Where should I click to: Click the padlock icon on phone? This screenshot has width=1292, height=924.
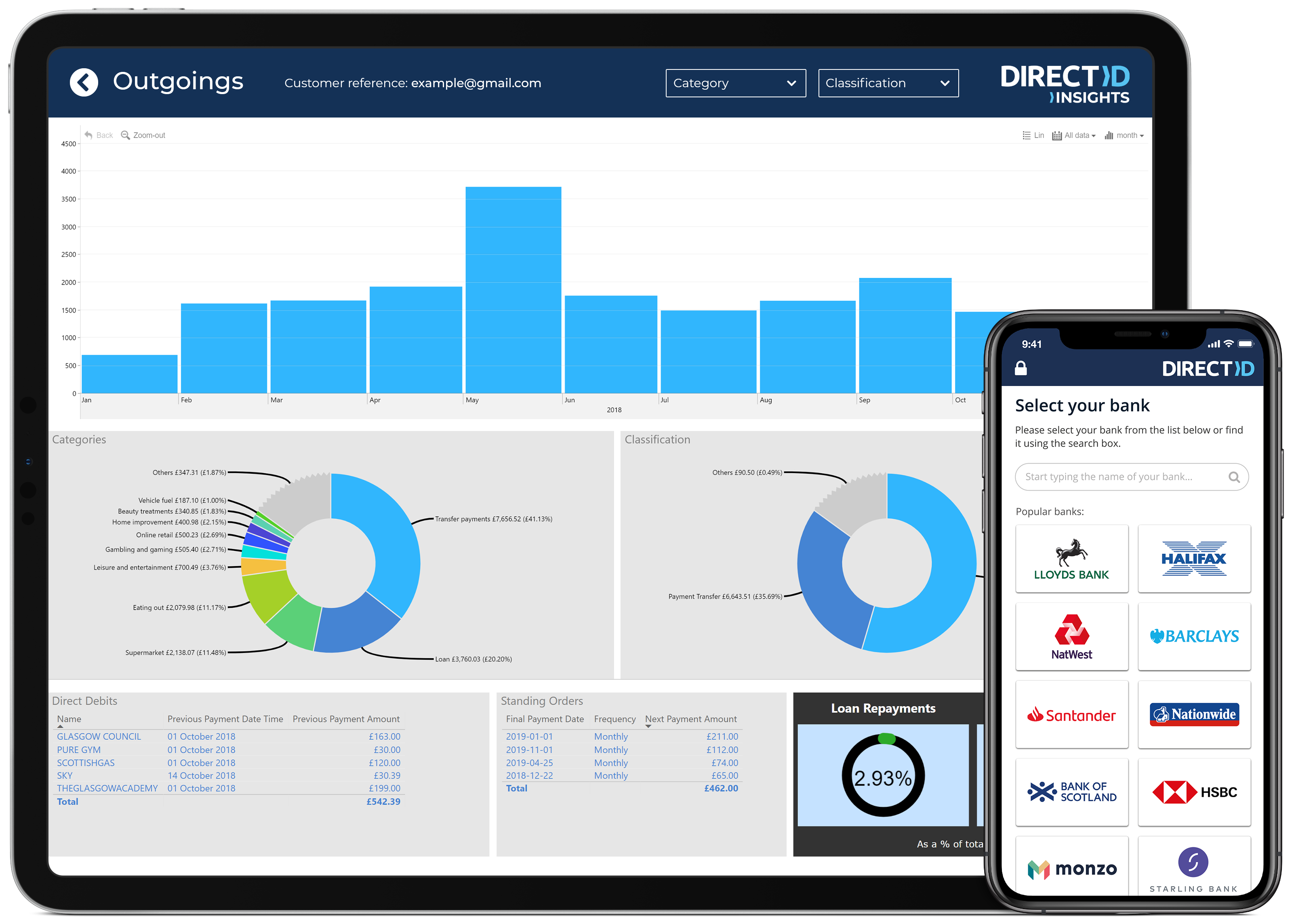click(1021, 367)
